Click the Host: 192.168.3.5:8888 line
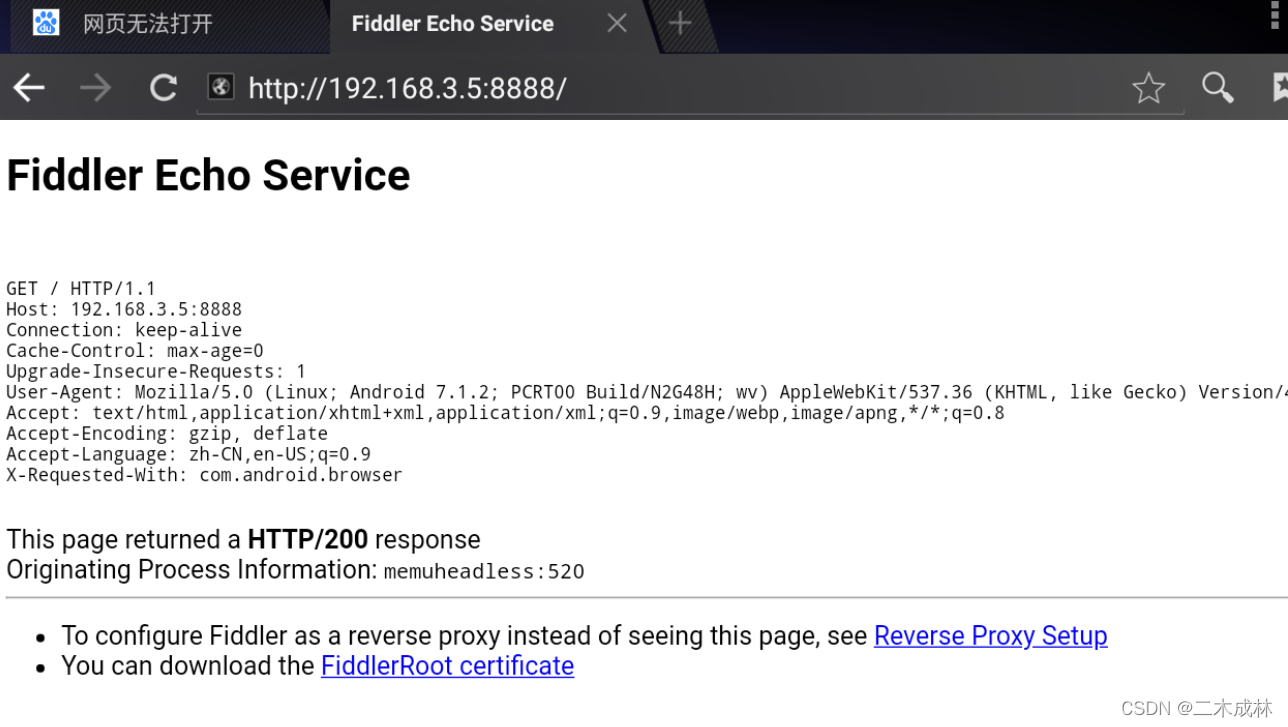This screenshot has height=727, width=1288. (124, 310)
